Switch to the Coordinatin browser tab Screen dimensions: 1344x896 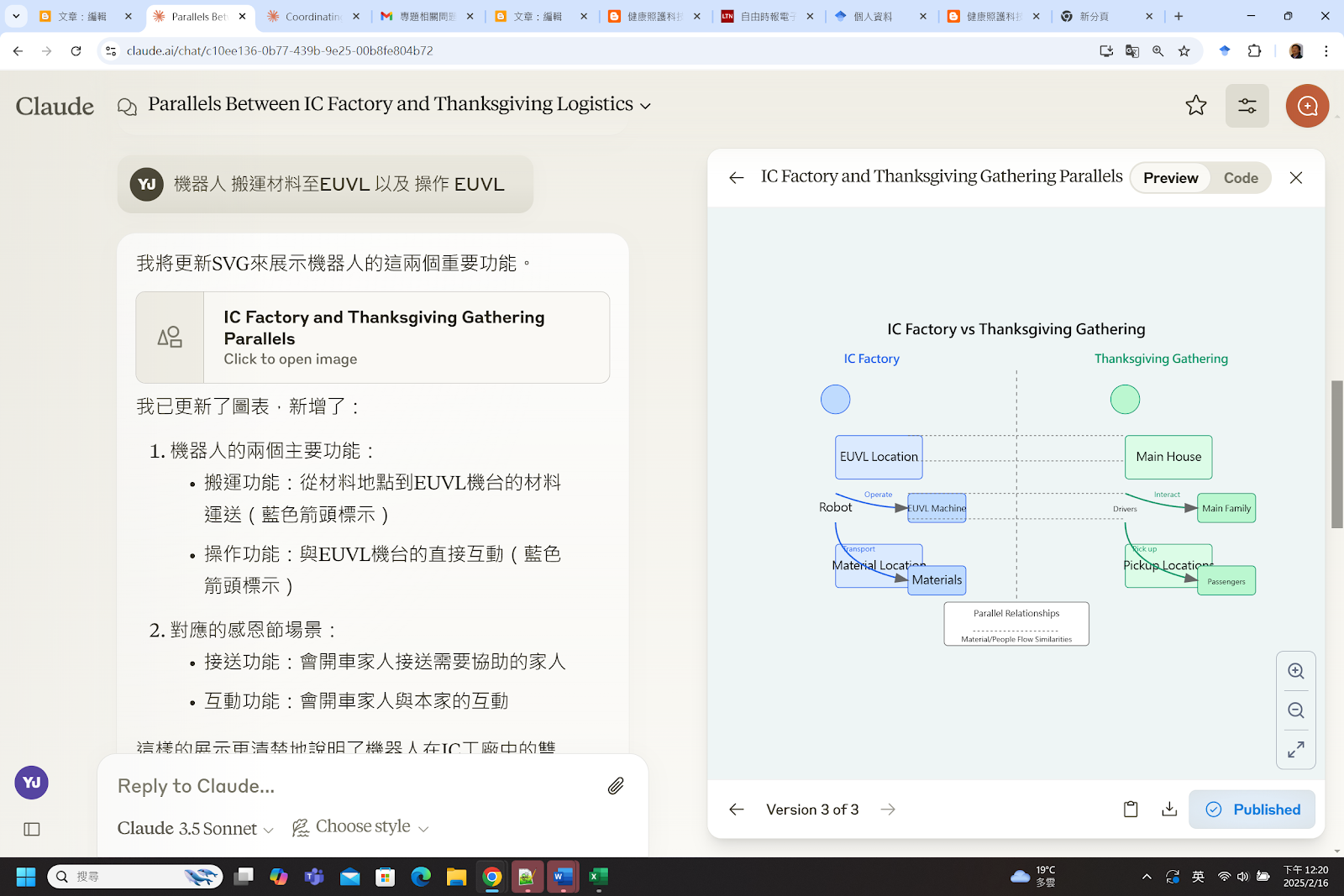tap(312, 16)
